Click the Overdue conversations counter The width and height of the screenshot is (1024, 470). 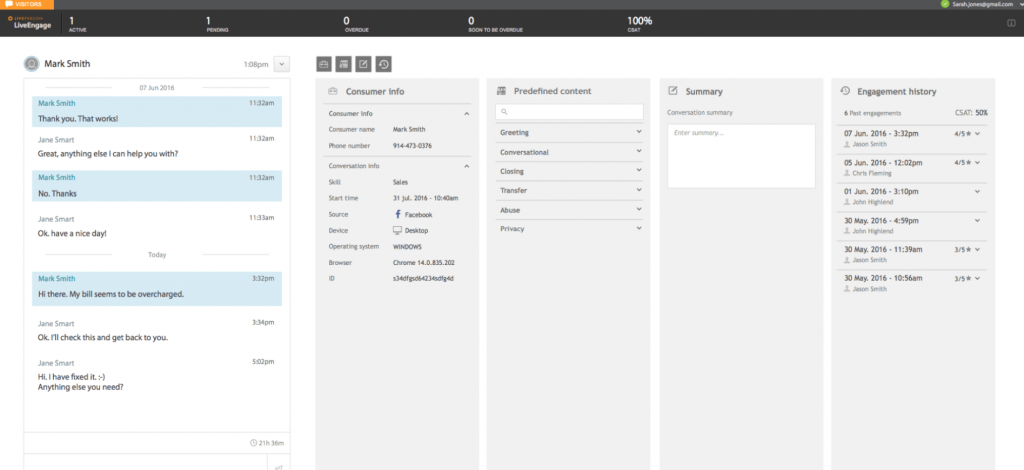[x=356, y=24]
